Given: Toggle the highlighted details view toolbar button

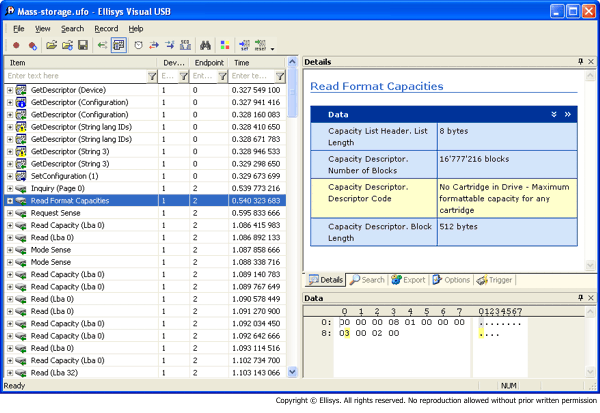Looking at the screenshot, I should pyautogui.click(x=118, y=46).
